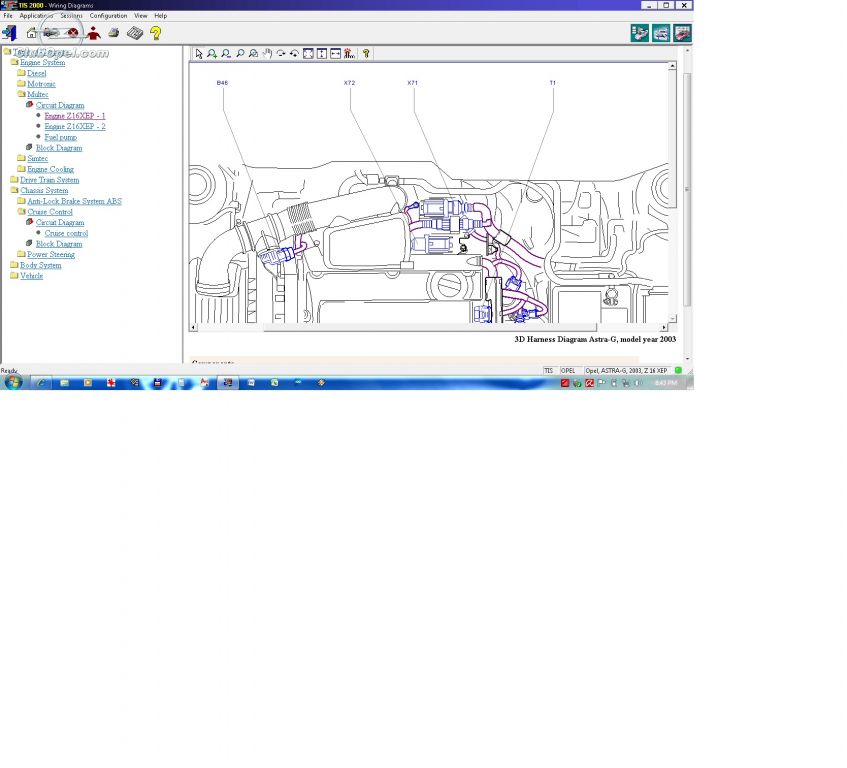Open Internet Explorer from taskbar
The image size is (847, 768).
pyautogui.click(x=41, y=382)
